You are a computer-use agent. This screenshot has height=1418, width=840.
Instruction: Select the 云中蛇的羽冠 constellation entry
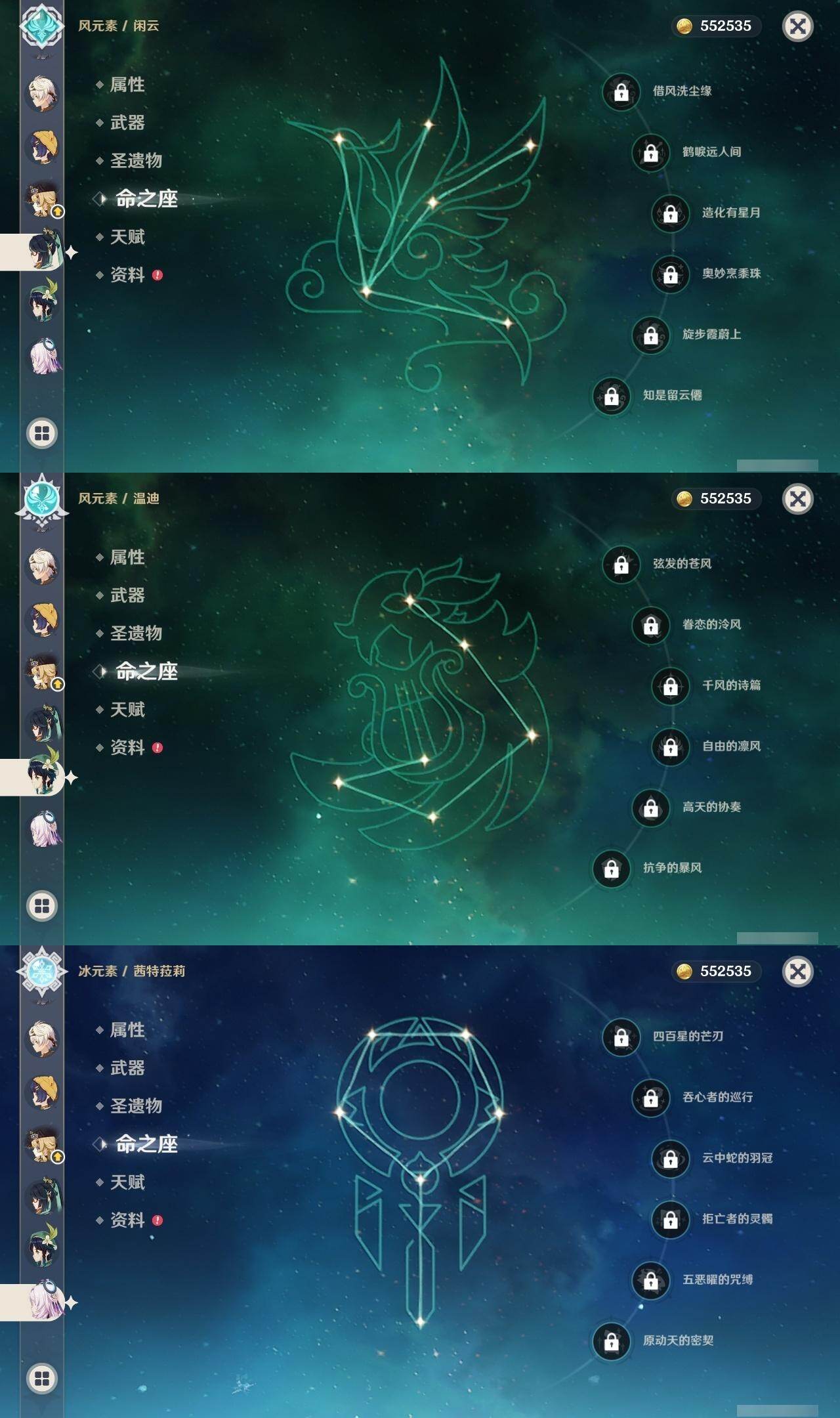point(713,1158)
